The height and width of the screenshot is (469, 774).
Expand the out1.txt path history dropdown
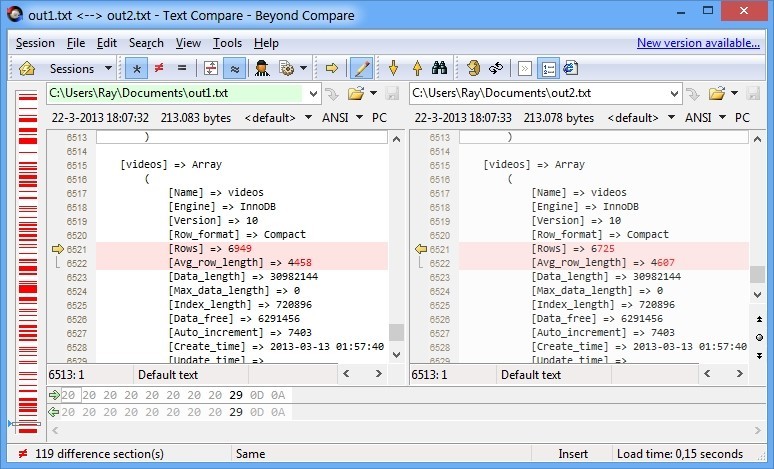click(313, 94)
